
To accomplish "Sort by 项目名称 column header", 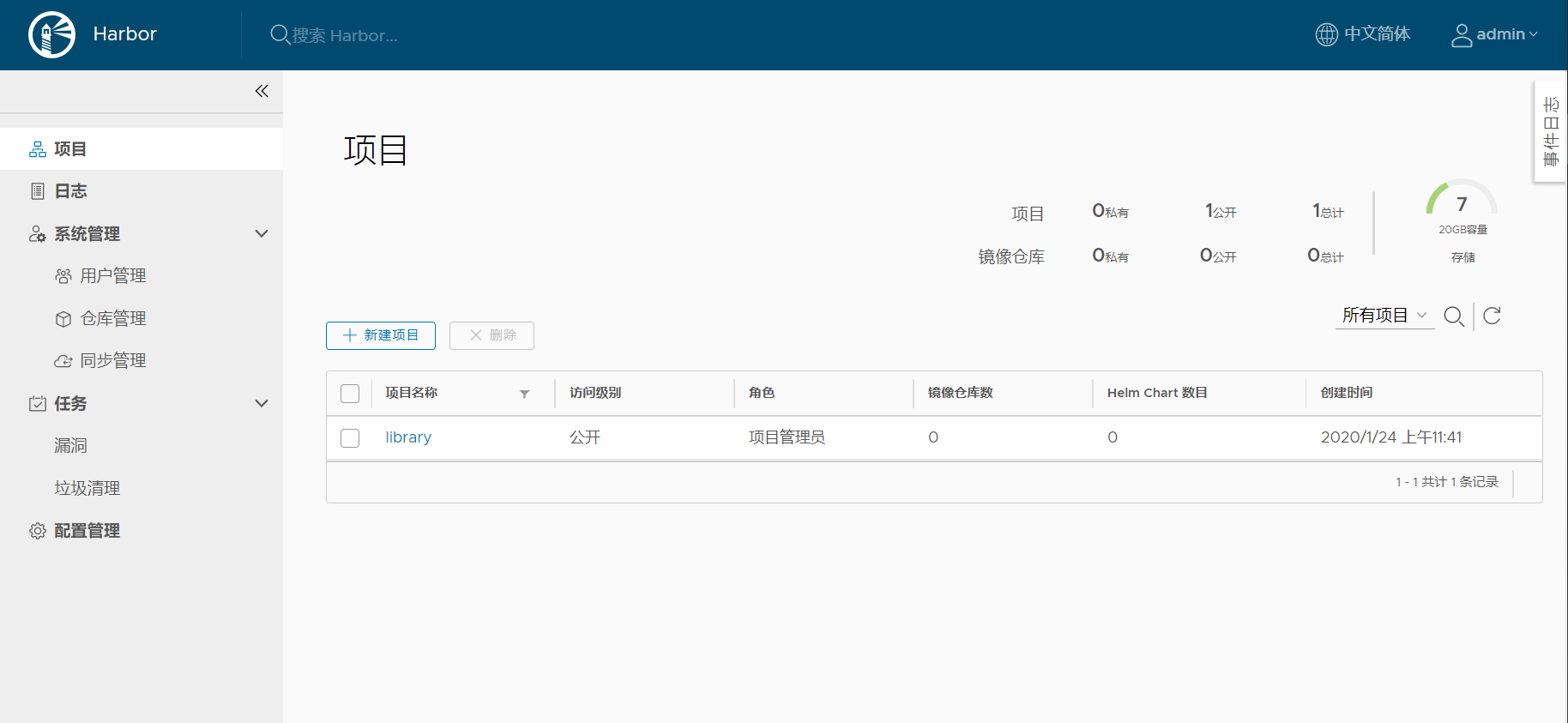I will (412, 393).
